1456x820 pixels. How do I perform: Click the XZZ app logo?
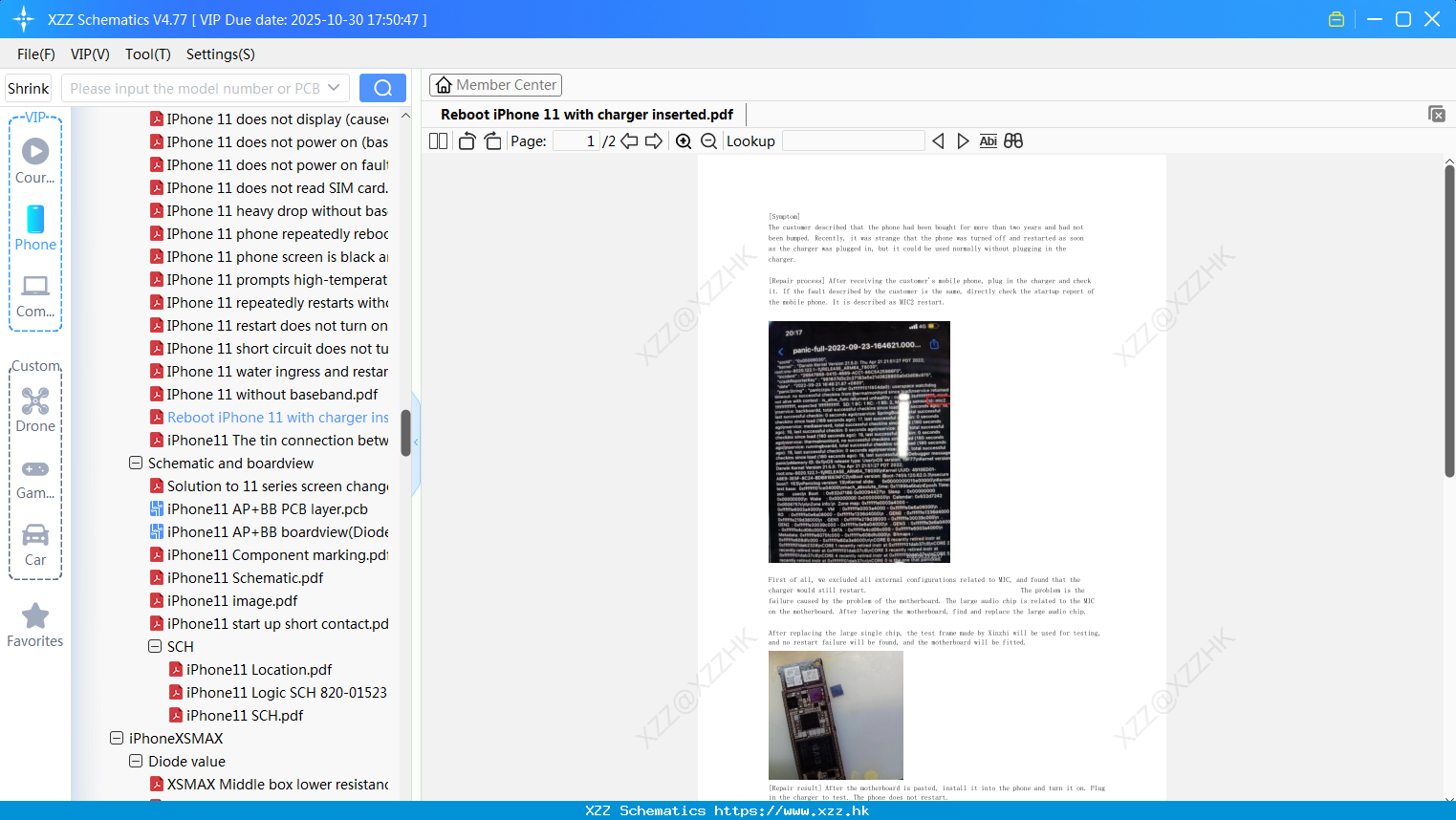click(x=23, y=19)
